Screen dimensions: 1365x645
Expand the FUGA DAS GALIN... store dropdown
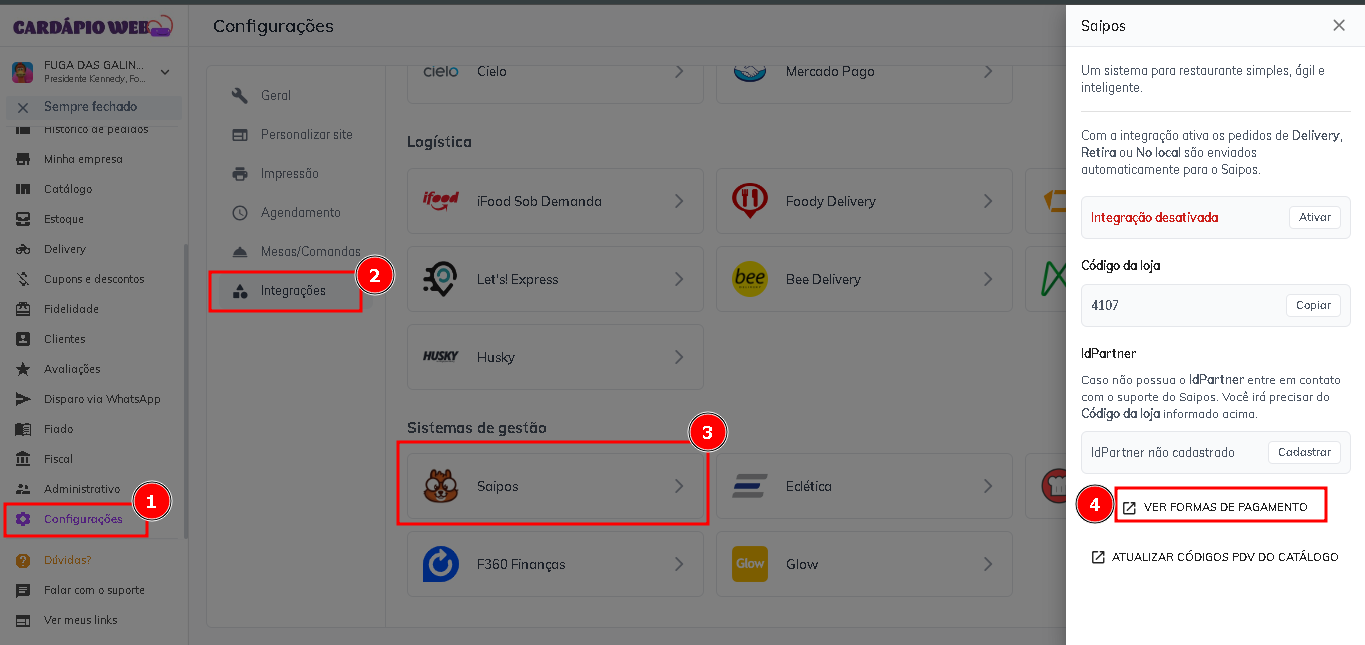tap(165, 72)
